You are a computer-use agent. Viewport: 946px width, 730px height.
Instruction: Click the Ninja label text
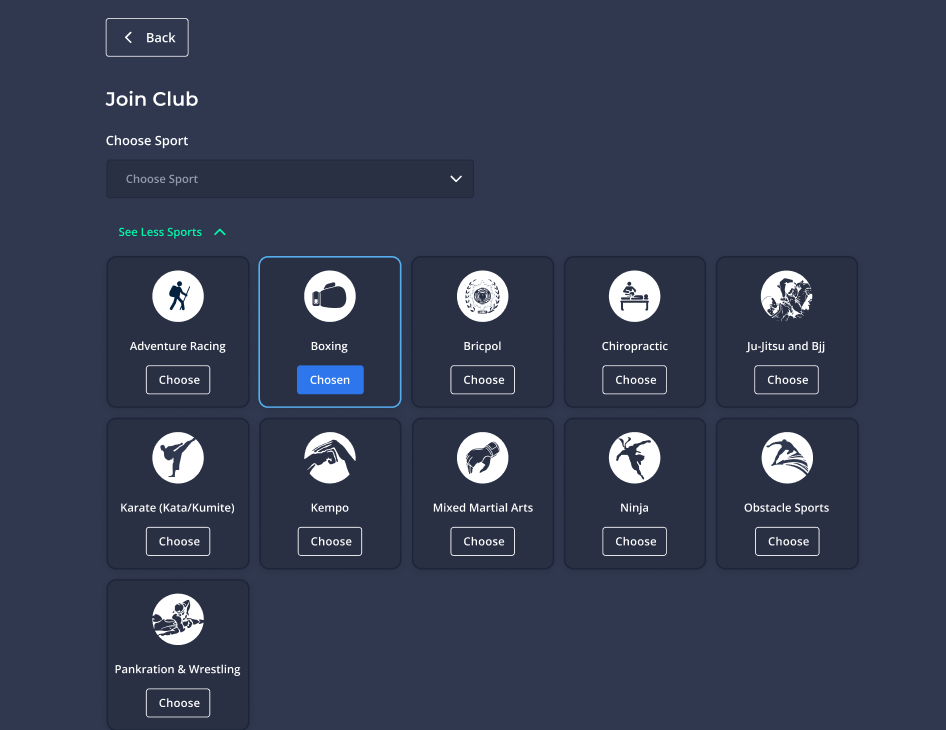635,508
